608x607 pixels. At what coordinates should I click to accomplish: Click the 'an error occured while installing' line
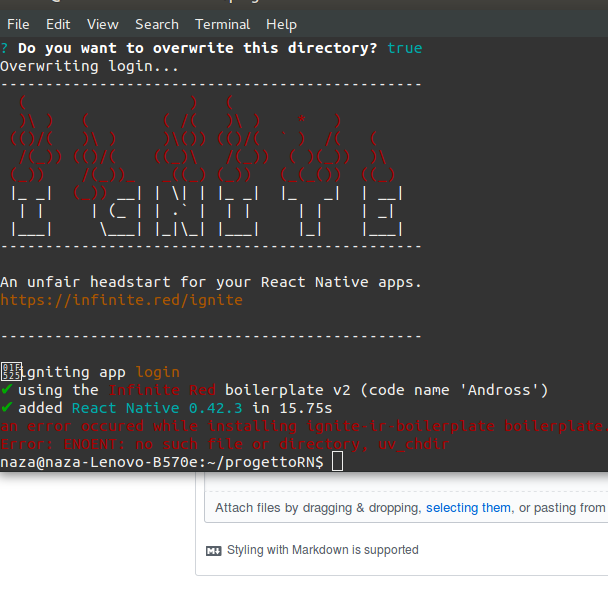304,426
